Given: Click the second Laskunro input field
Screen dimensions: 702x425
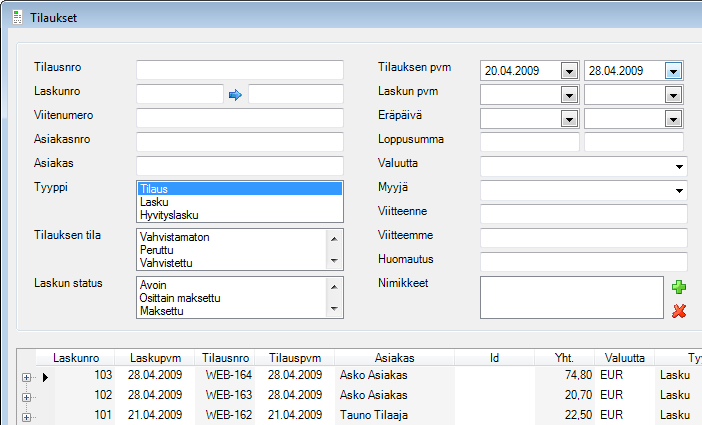Looking at the screenshot, I should point(296,94).
